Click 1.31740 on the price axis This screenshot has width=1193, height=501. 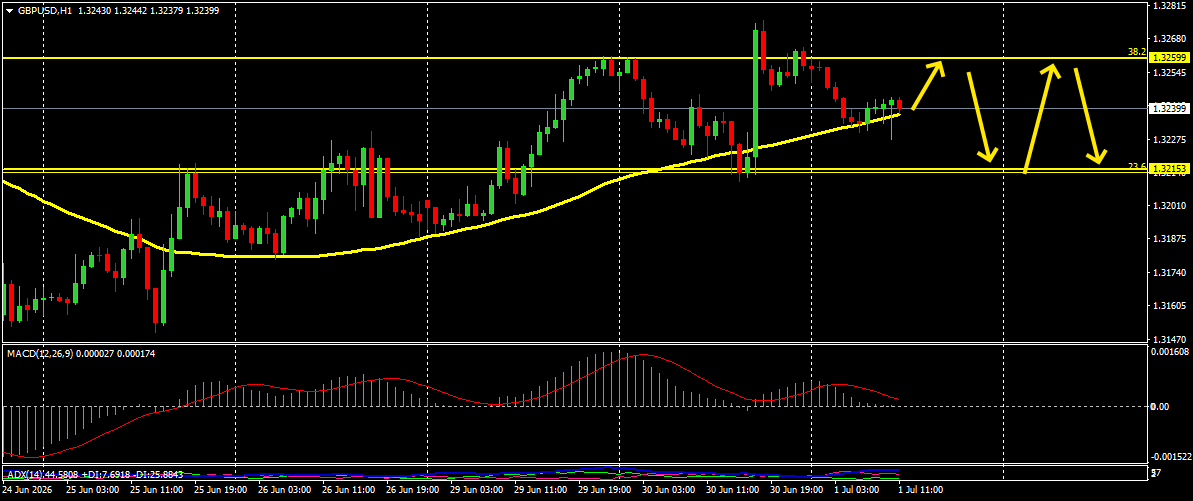click(x=1169, y=272)
